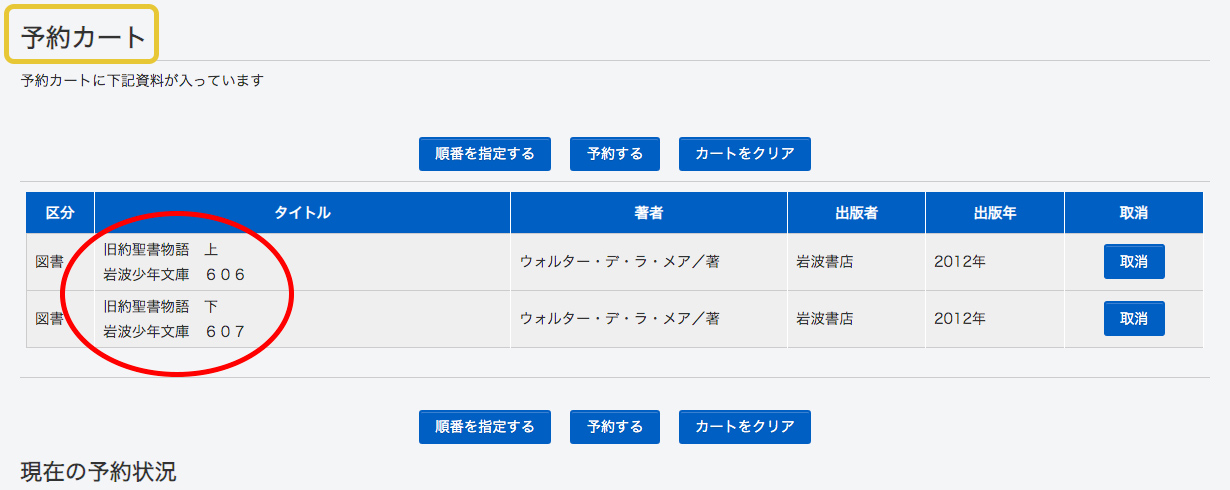
Task: Select the 旧約聖書物語 下 title cell
Action: point(175,319)
